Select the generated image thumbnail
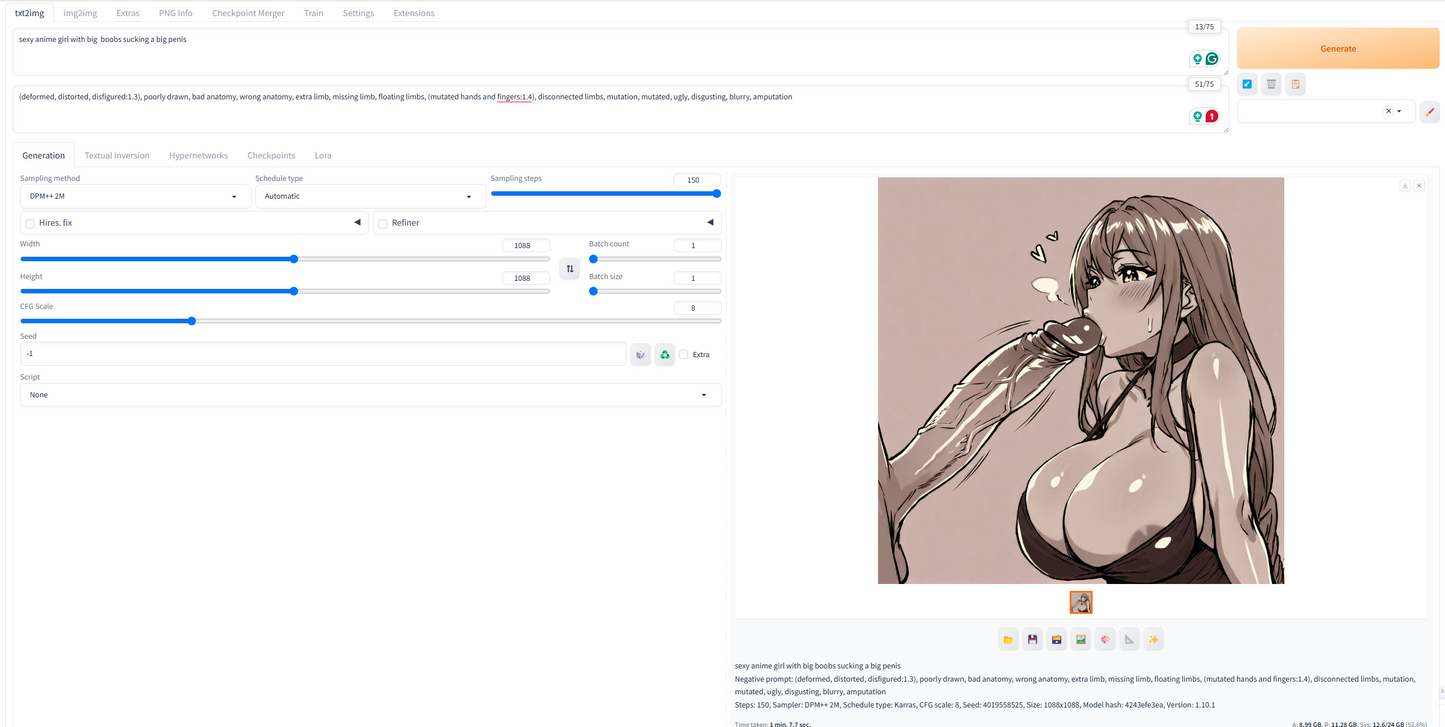This screenshot has width=1445, height=727. click(x=1081, y=602)
